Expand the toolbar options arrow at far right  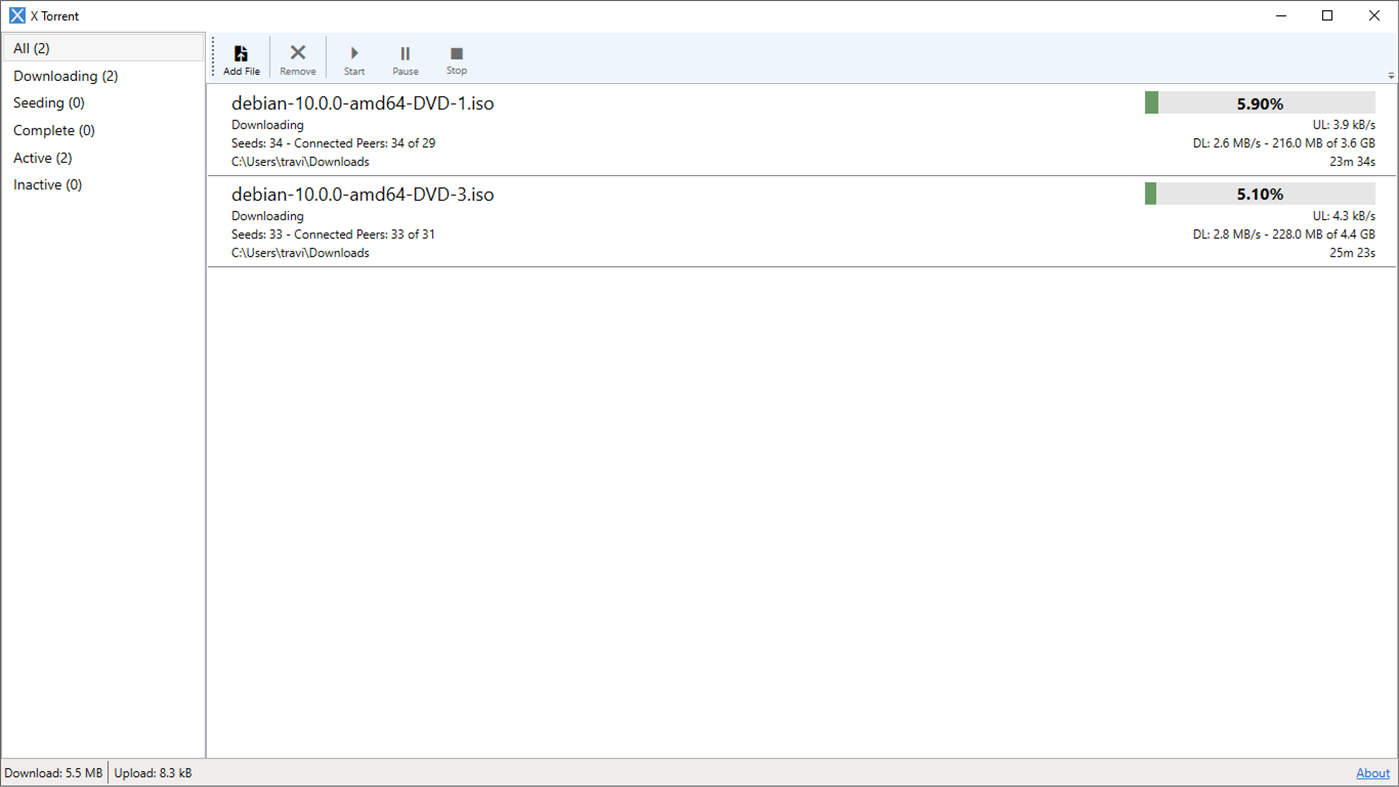click(x=1390, y=75)
